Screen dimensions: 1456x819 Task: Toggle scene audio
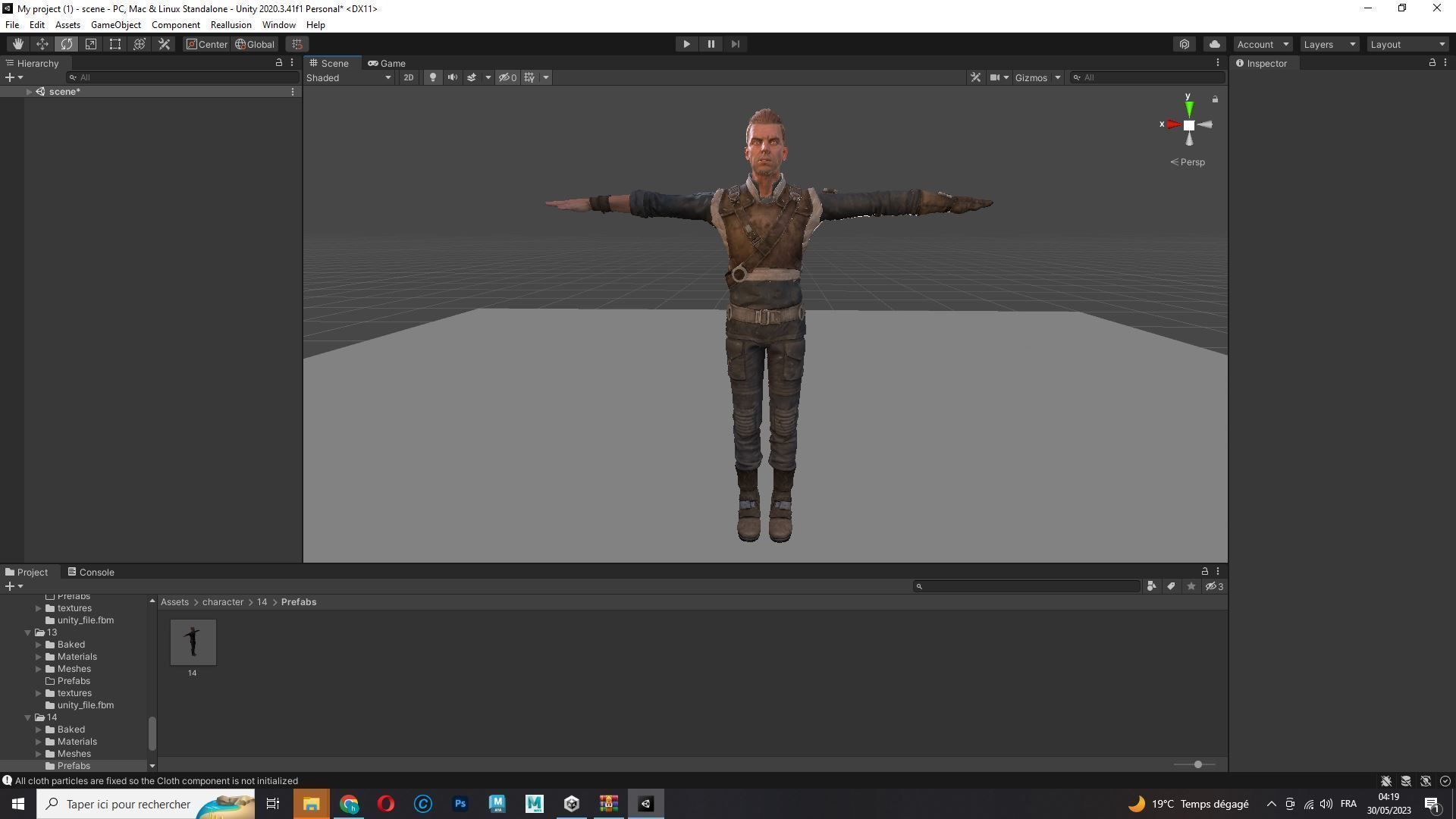pyautogui.click(x=453, y=77)
